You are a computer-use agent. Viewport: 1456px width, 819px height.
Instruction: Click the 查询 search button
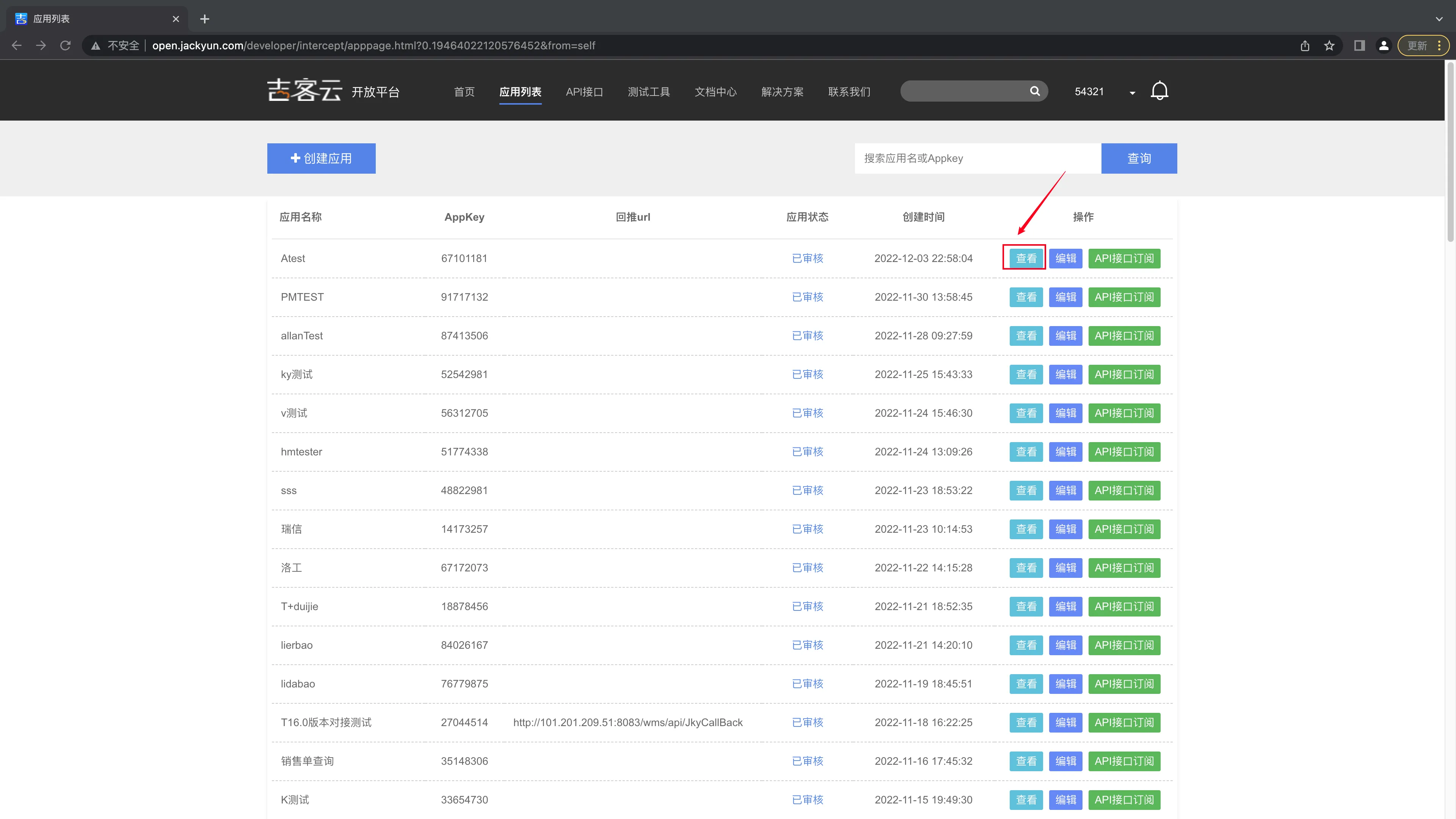tap(1139, 158)
